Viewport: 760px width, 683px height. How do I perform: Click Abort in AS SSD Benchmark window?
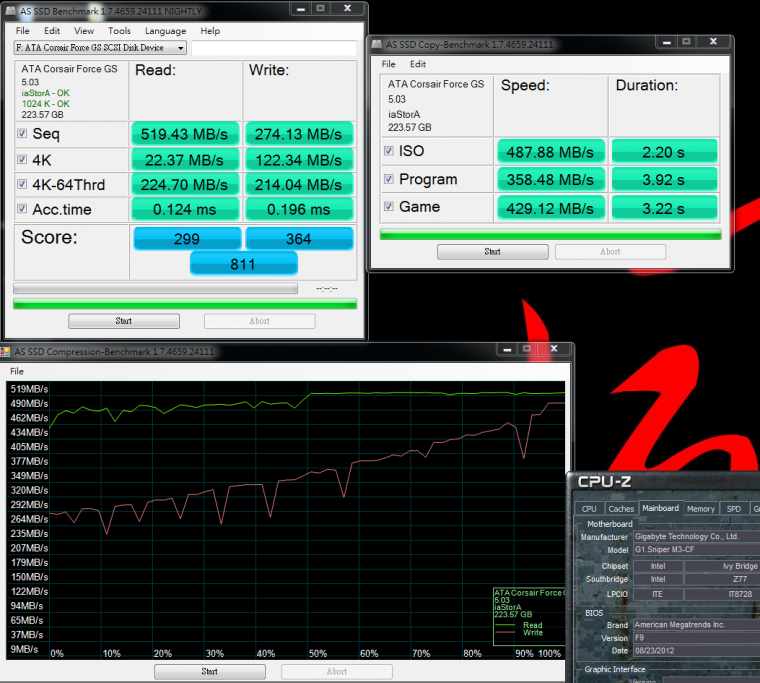259,321
